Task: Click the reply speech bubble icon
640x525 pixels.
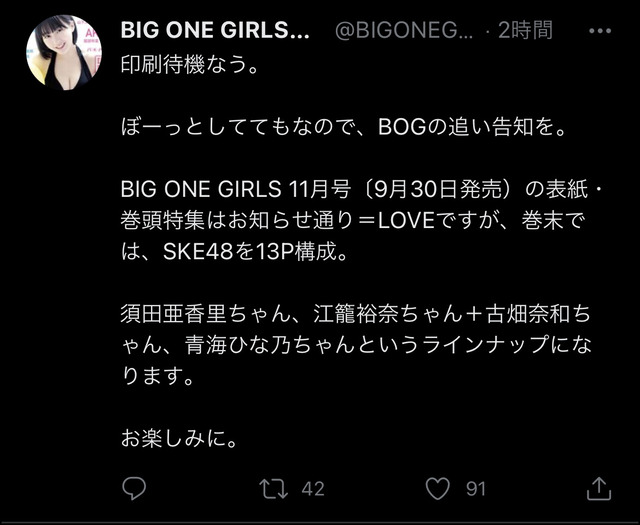Action: pyautogui.click(x=134, y=488)
